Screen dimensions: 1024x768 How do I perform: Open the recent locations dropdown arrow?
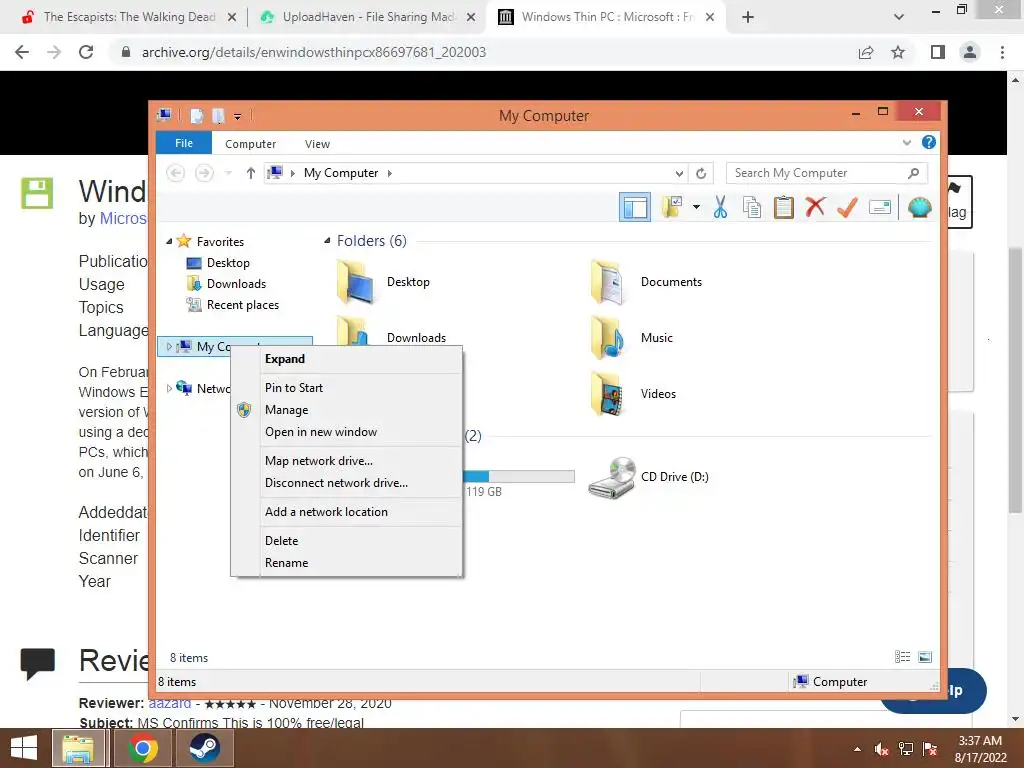228,173
